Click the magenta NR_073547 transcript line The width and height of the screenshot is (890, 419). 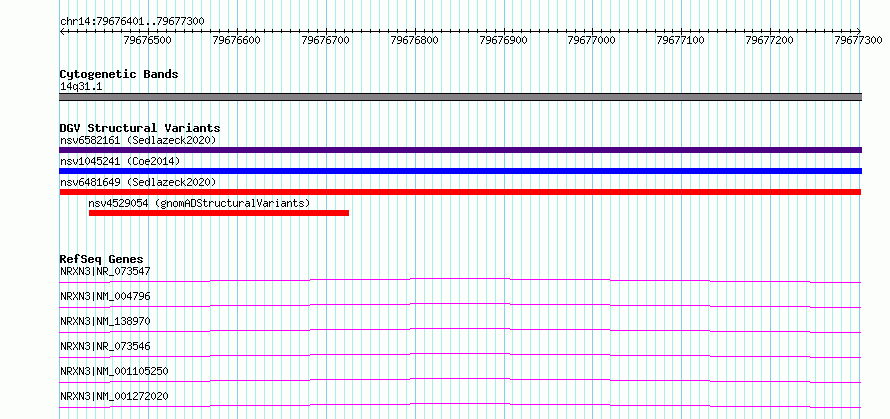coord(460,280)
